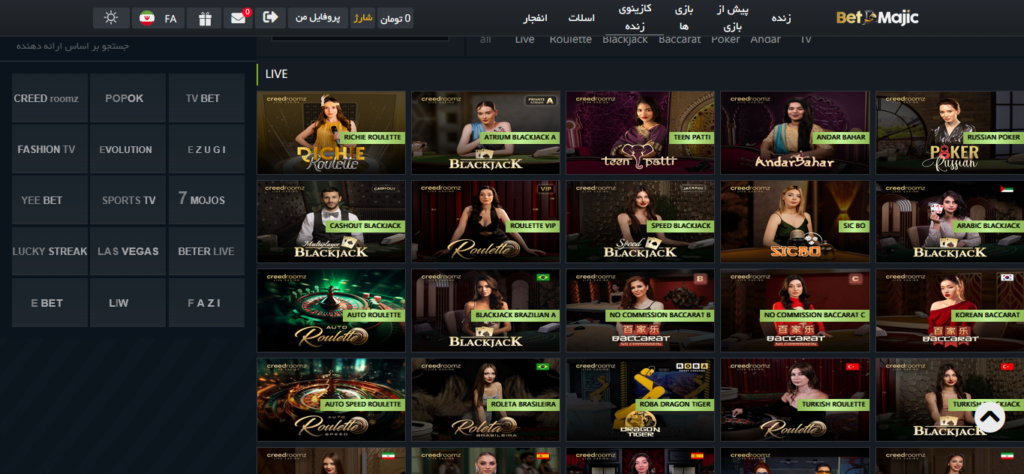The height and width of the screenshot is (474, 1024).
Task: Select the EVOLUTION provider filter
Action: [126, 149]
